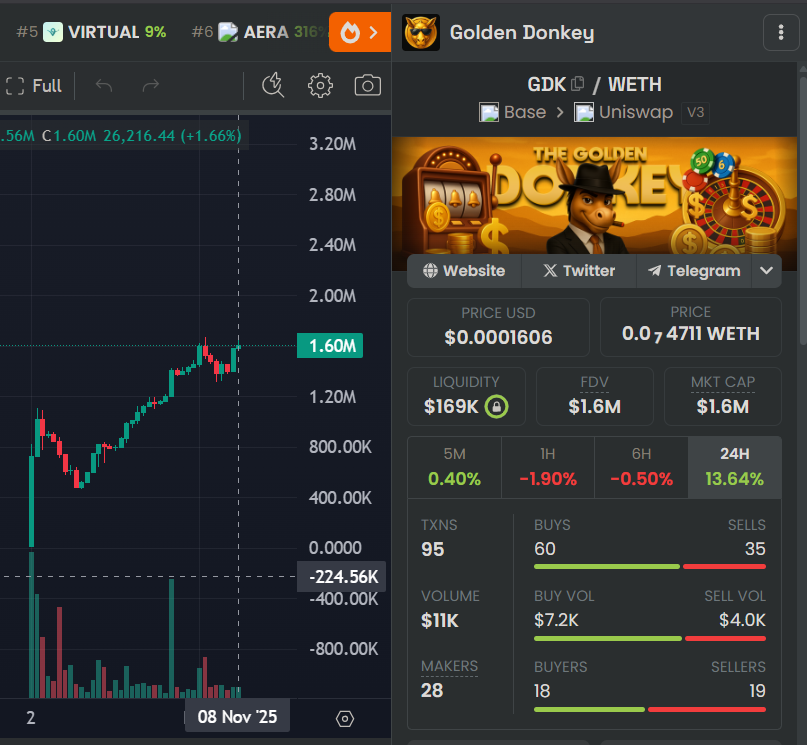Image resolution: width=807 pixels, height=745 pixels.
Task: Take a chart snapshot with camera
Action: pyautogui.click(x=367, y=85)
